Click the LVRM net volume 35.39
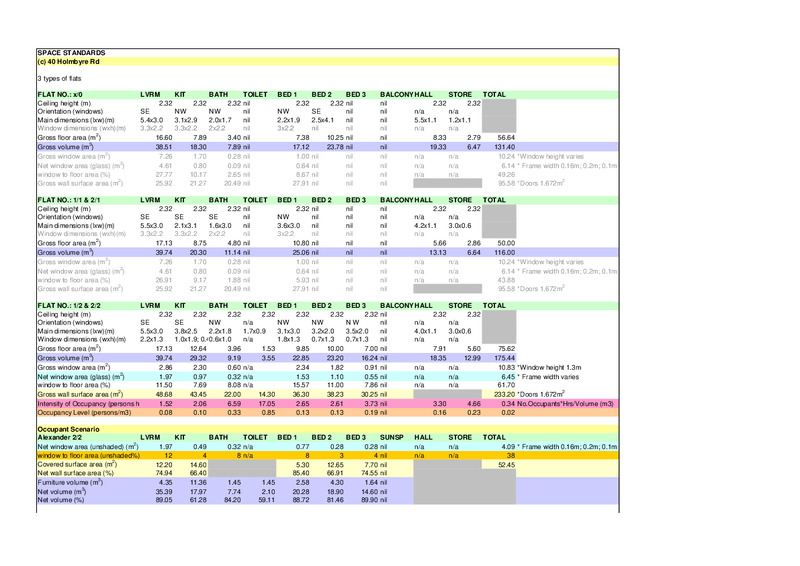 pos(164,492)
